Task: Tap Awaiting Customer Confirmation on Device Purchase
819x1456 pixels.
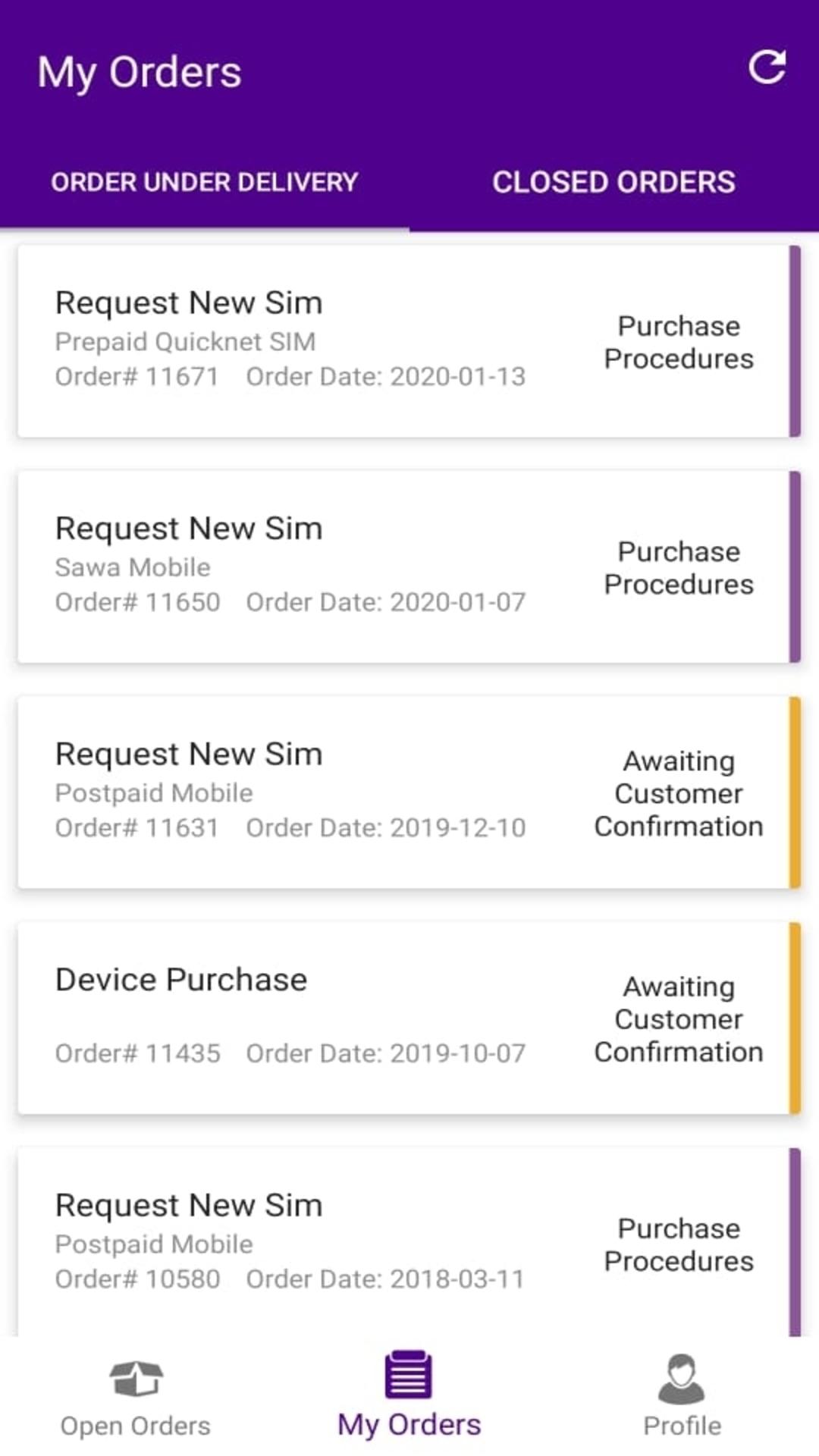Action: pos(679,1019)
